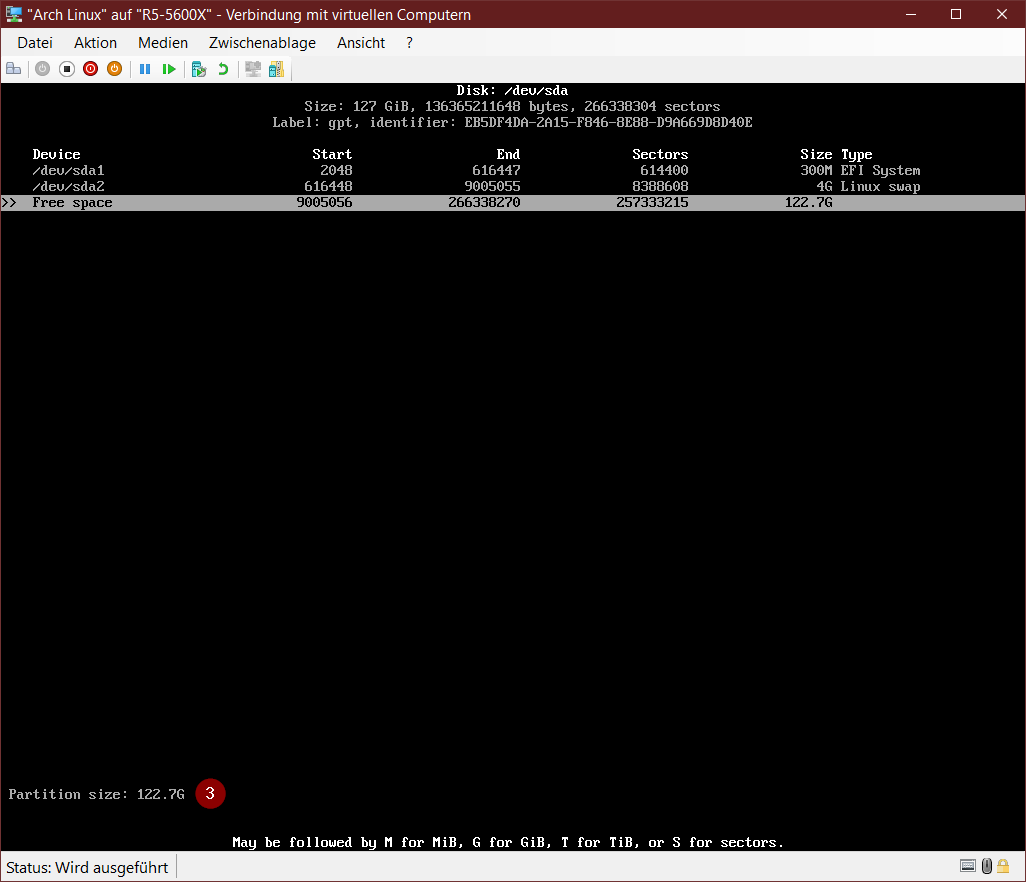Revert the VM with the green arrow icon

(x=223, y=69)
